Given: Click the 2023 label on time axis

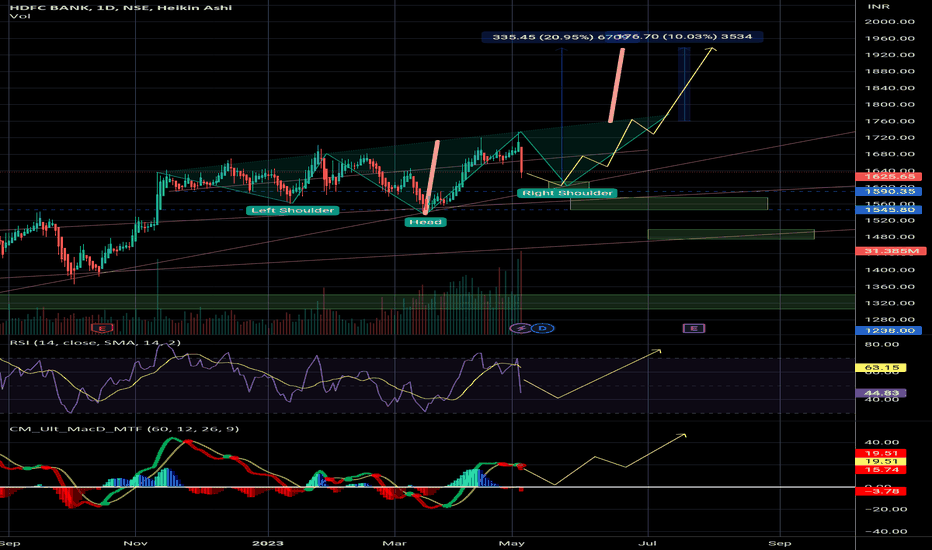Looking at the screenshot, I should (268, 543).
